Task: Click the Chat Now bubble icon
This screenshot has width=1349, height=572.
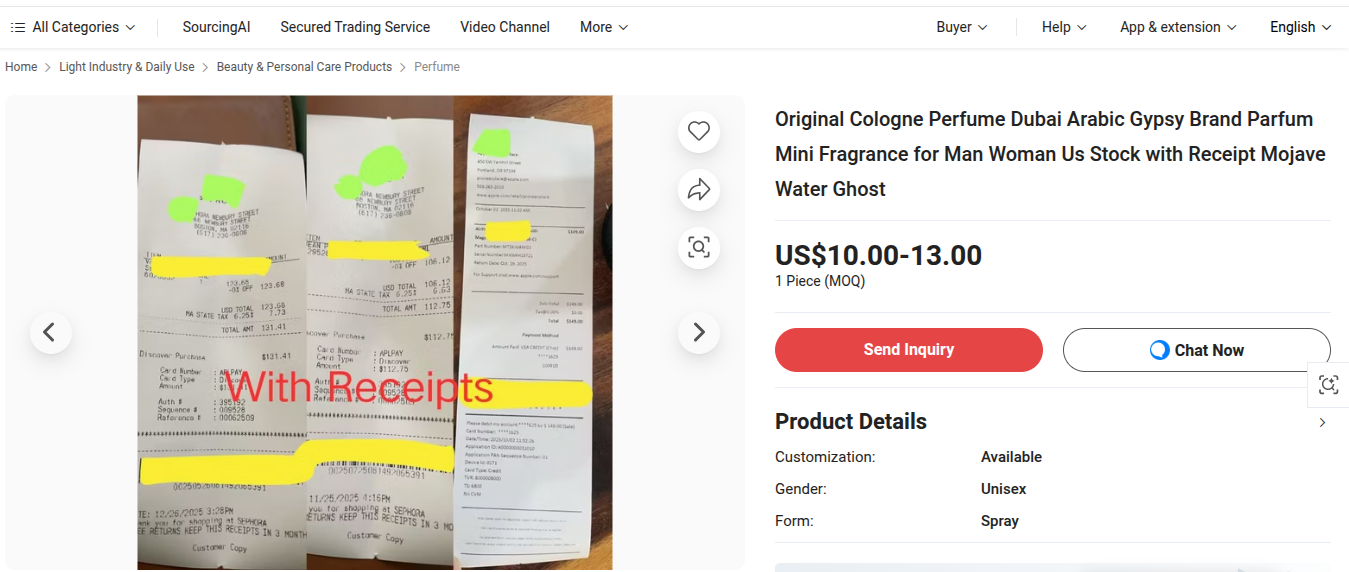Action: (1159, 350)
